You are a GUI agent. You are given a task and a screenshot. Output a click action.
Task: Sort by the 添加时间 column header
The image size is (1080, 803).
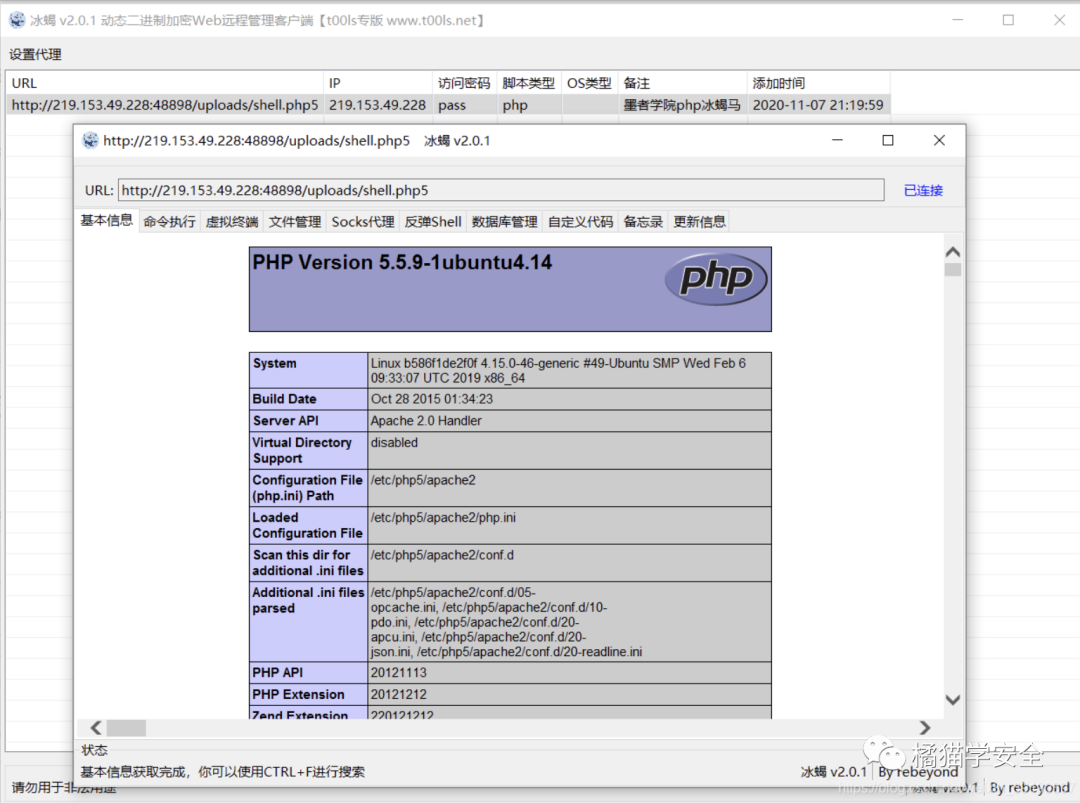(x=818, y=83)
